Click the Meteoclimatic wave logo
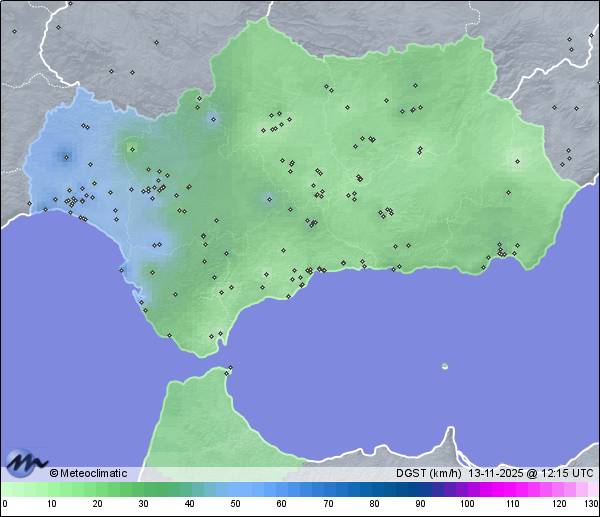600x517 pixels. [x=27, y=463]
